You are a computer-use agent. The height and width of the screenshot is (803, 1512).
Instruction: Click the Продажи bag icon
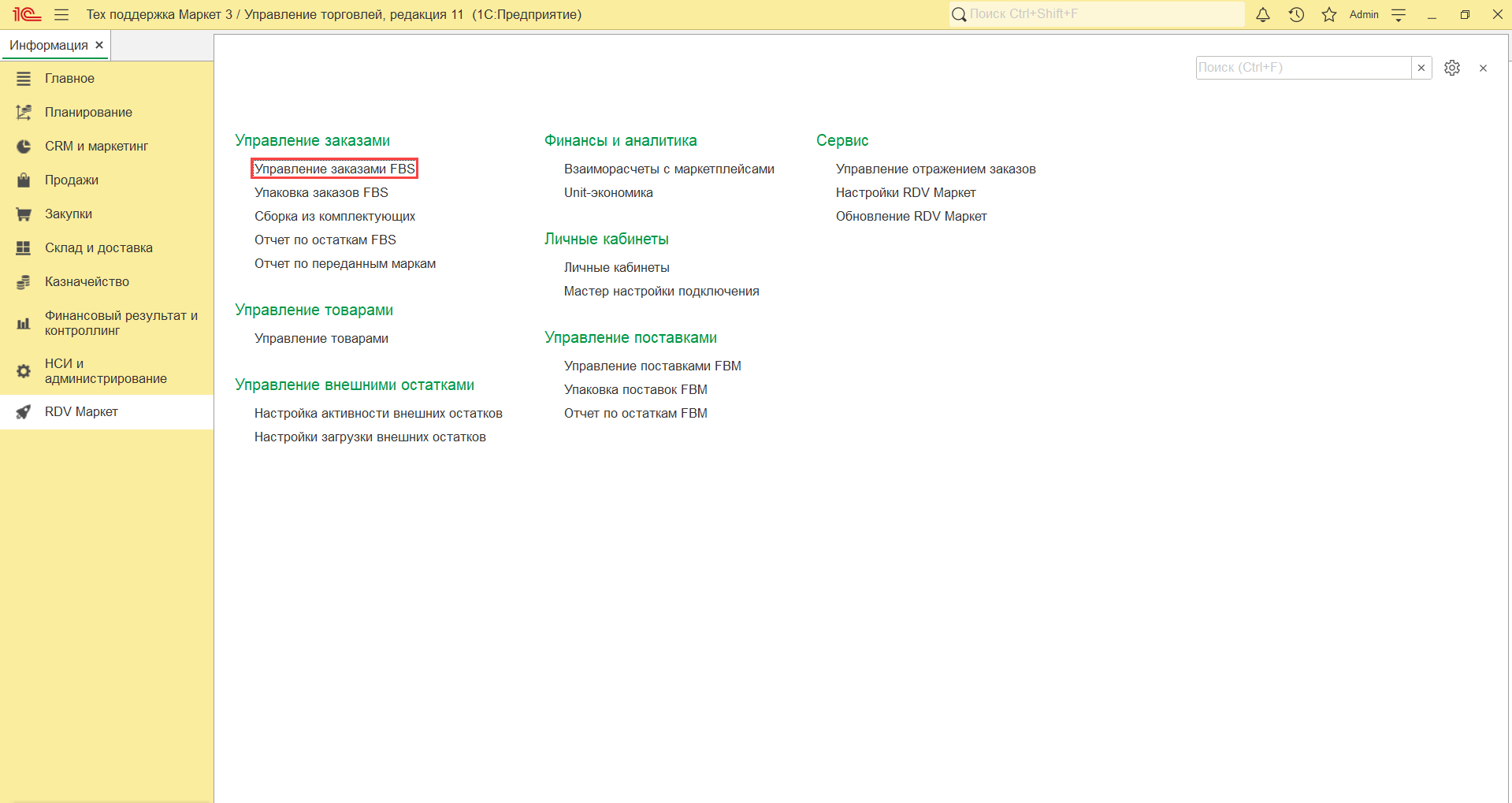click(24, 180)
